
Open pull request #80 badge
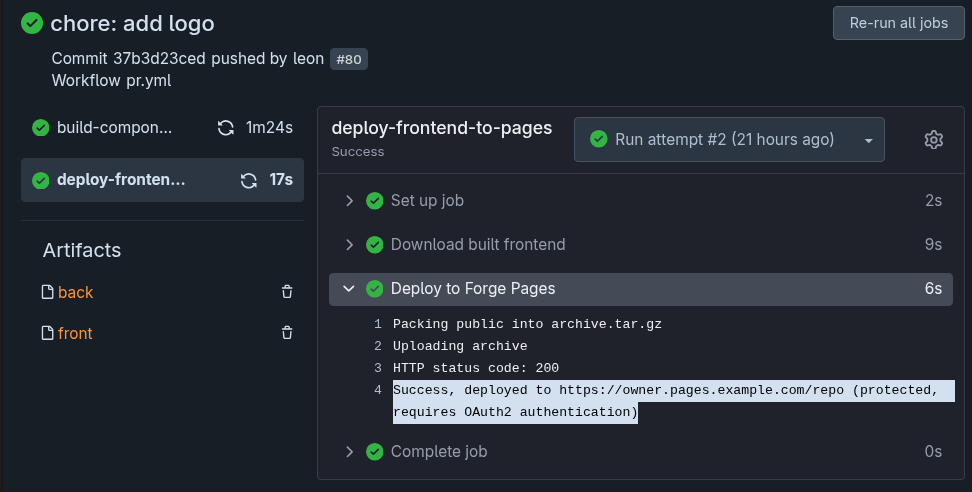point(349,59)
